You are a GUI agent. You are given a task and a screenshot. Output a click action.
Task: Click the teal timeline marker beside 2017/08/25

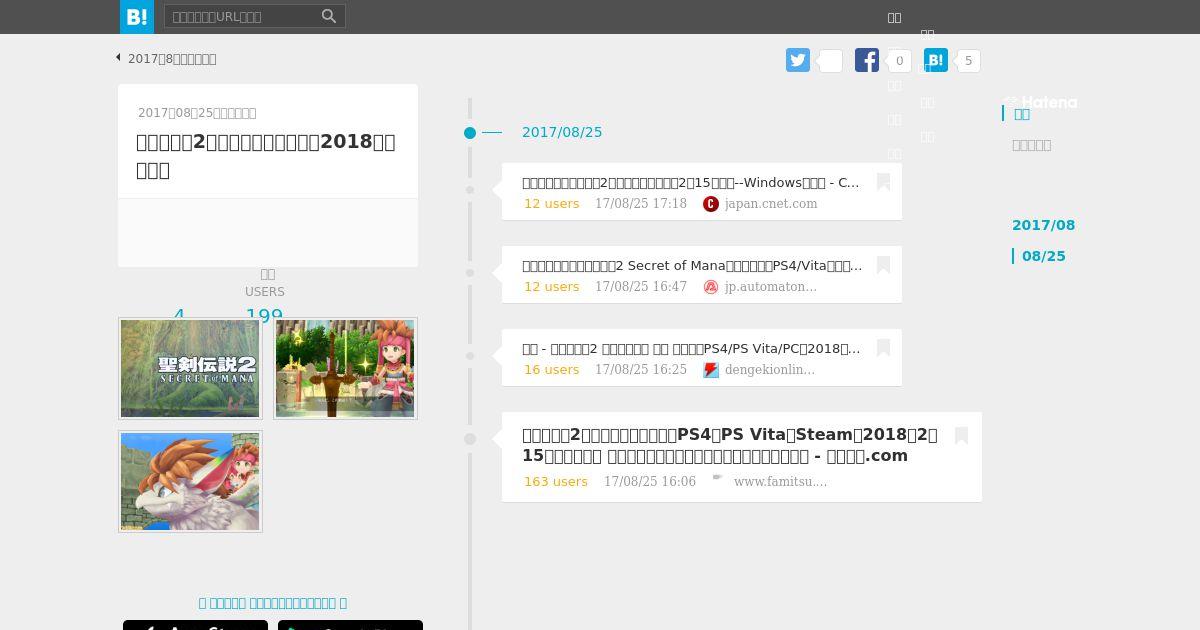tap(470, 132)
